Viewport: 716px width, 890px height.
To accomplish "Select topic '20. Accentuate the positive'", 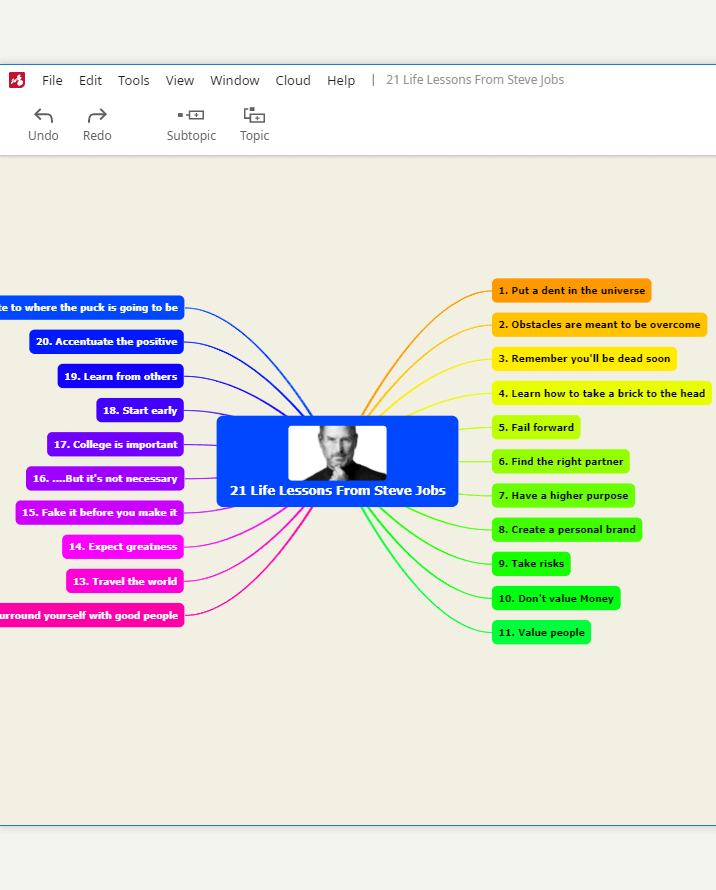I will 107,342.
